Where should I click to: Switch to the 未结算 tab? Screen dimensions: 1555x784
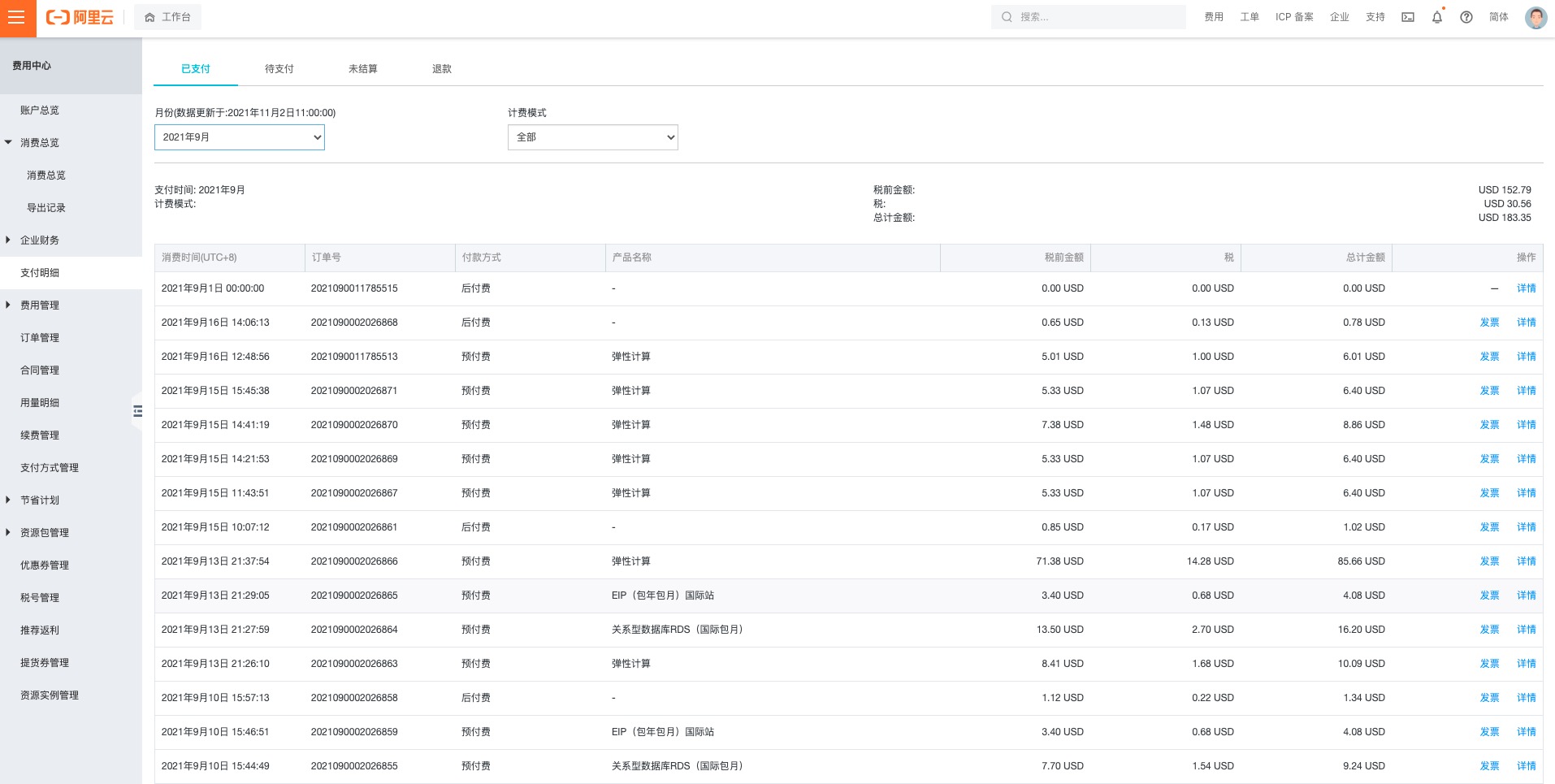(363, 69)
